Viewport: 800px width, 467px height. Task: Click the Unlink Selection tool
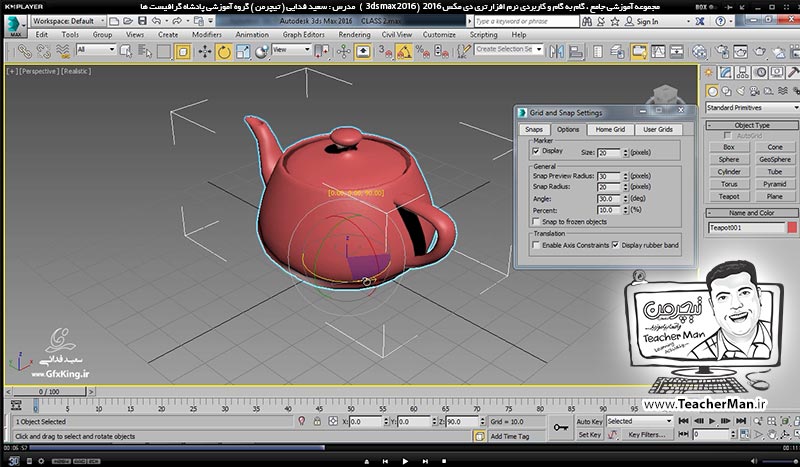[x=43, y=51]
